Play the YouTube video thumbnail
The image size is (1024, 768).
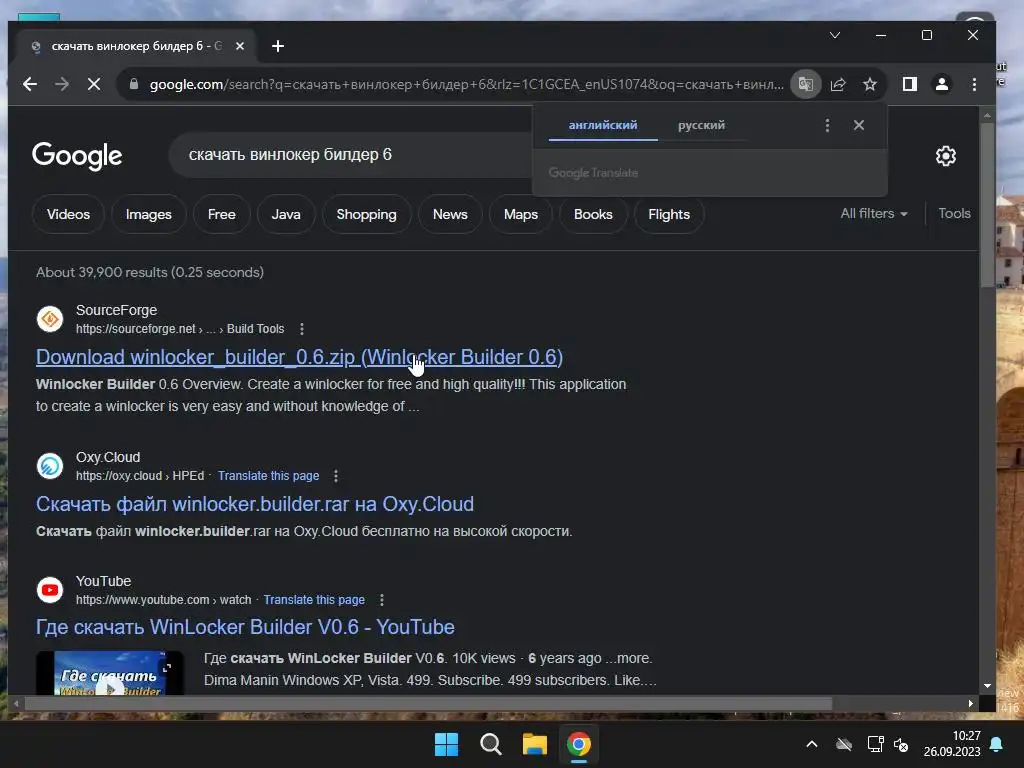click(x=110, y=673)
